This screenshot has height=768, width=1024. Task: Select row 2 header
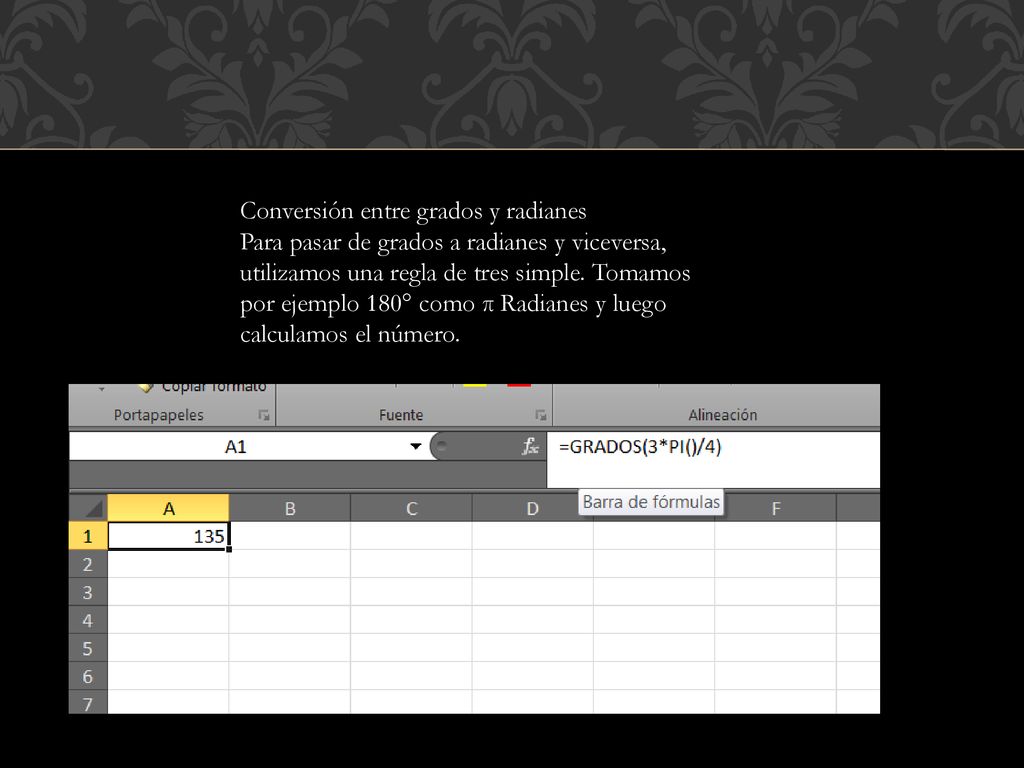click(x=88, y=564)
